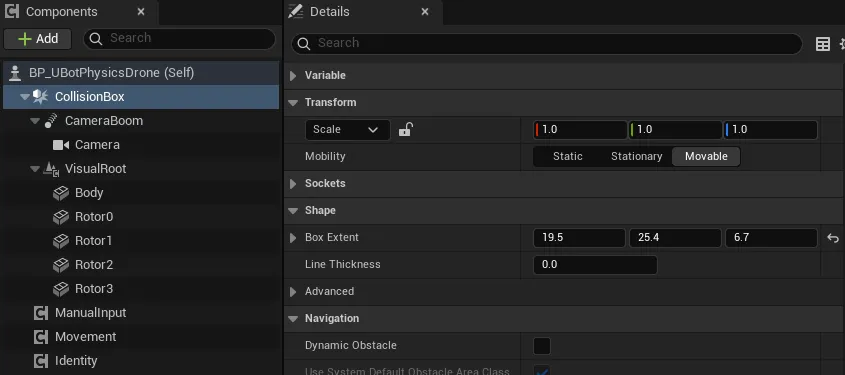Select BP_UBotPhysicsDrone (Self) root row
The width and height of the screenshot is (845, 375).
pos(141,73)
